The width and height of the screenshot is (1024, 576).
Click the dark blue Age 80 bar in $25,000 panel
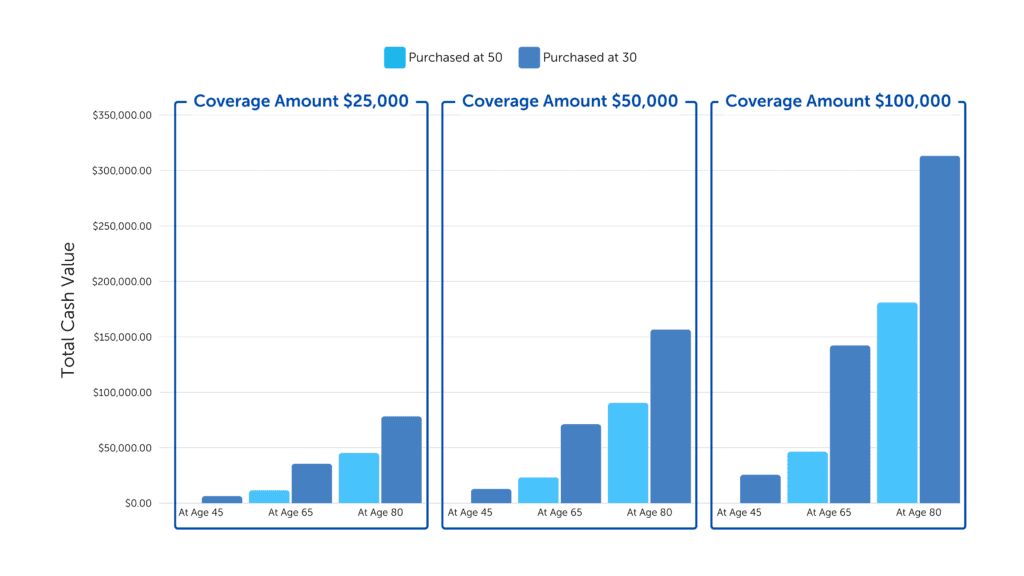pyautogui.click(x=401, y=459)
